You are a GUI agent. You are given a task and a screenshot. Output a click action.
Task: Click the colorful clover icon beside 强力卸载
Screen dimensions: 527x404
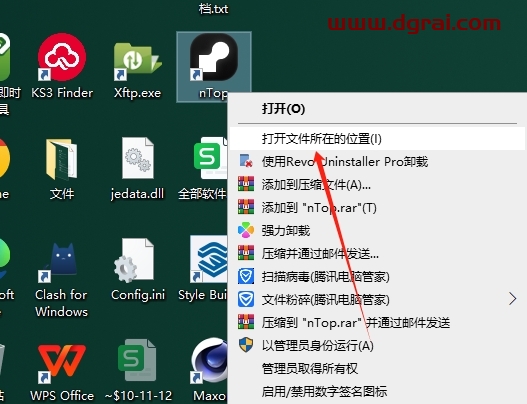pos(246,230)
